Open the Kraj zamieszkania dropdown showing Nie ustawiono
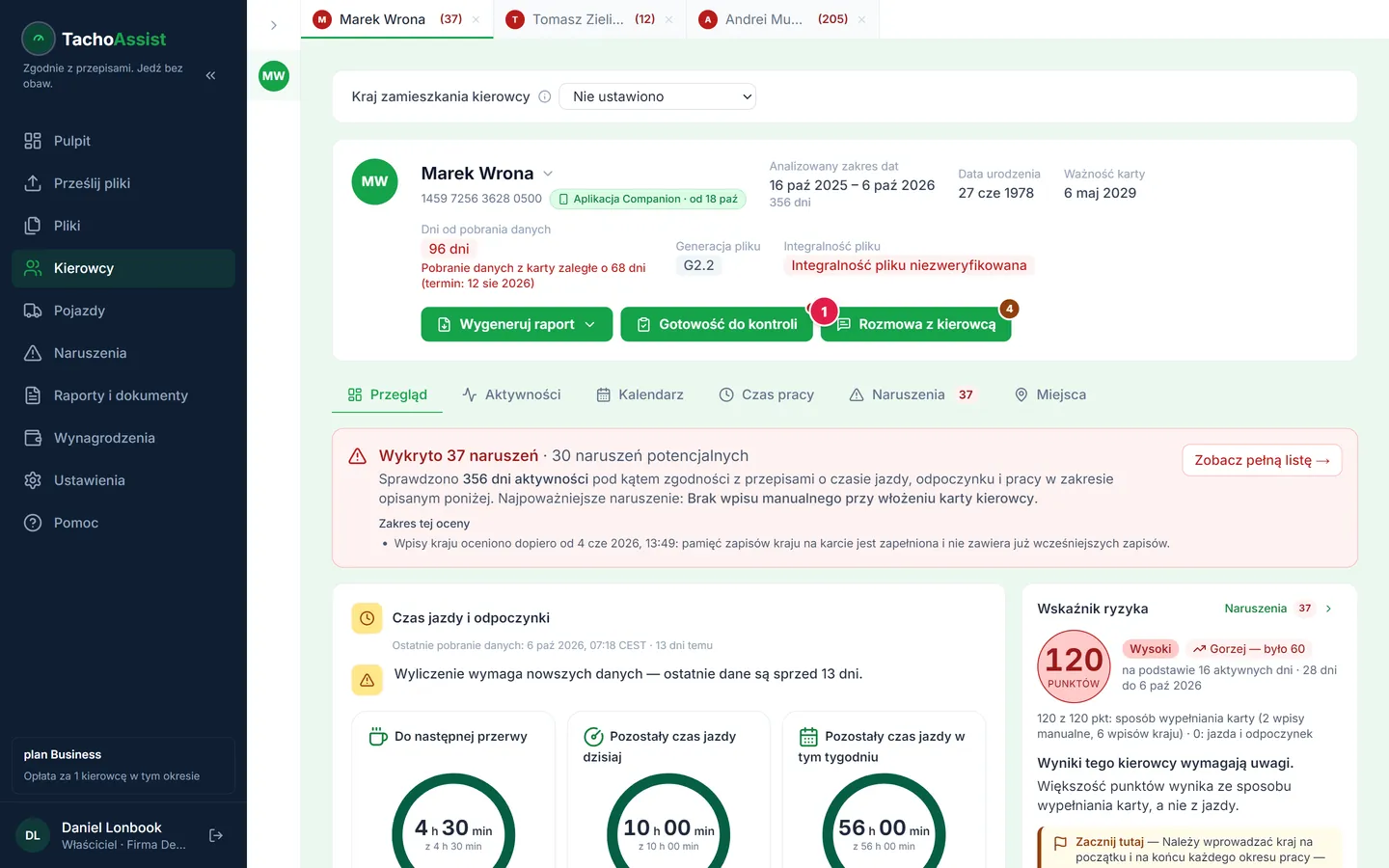This screenshot has height=868, width=1389. (x=658, y=96)
